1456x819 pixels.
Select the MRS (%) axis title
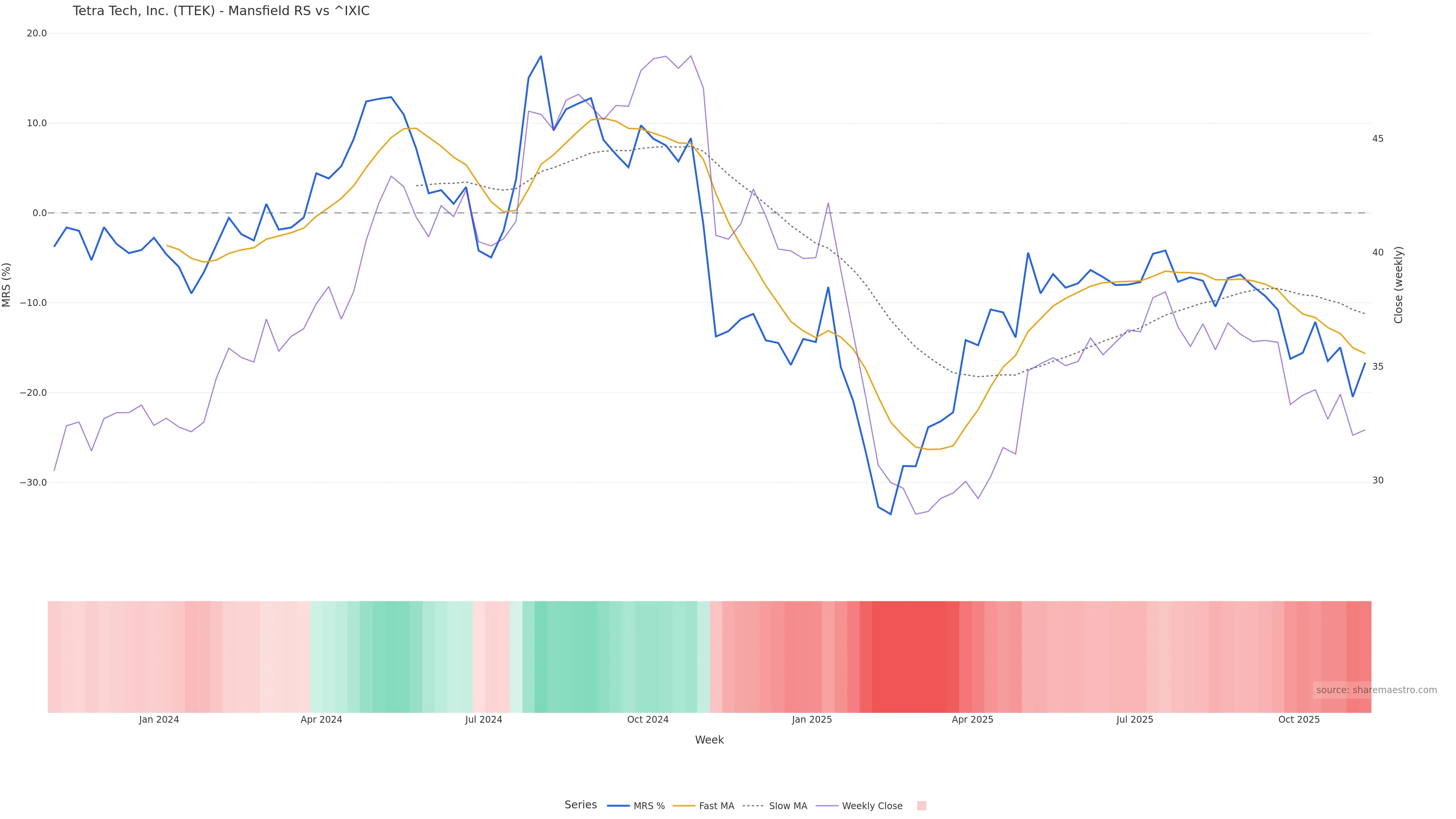[x=7, y=285]
